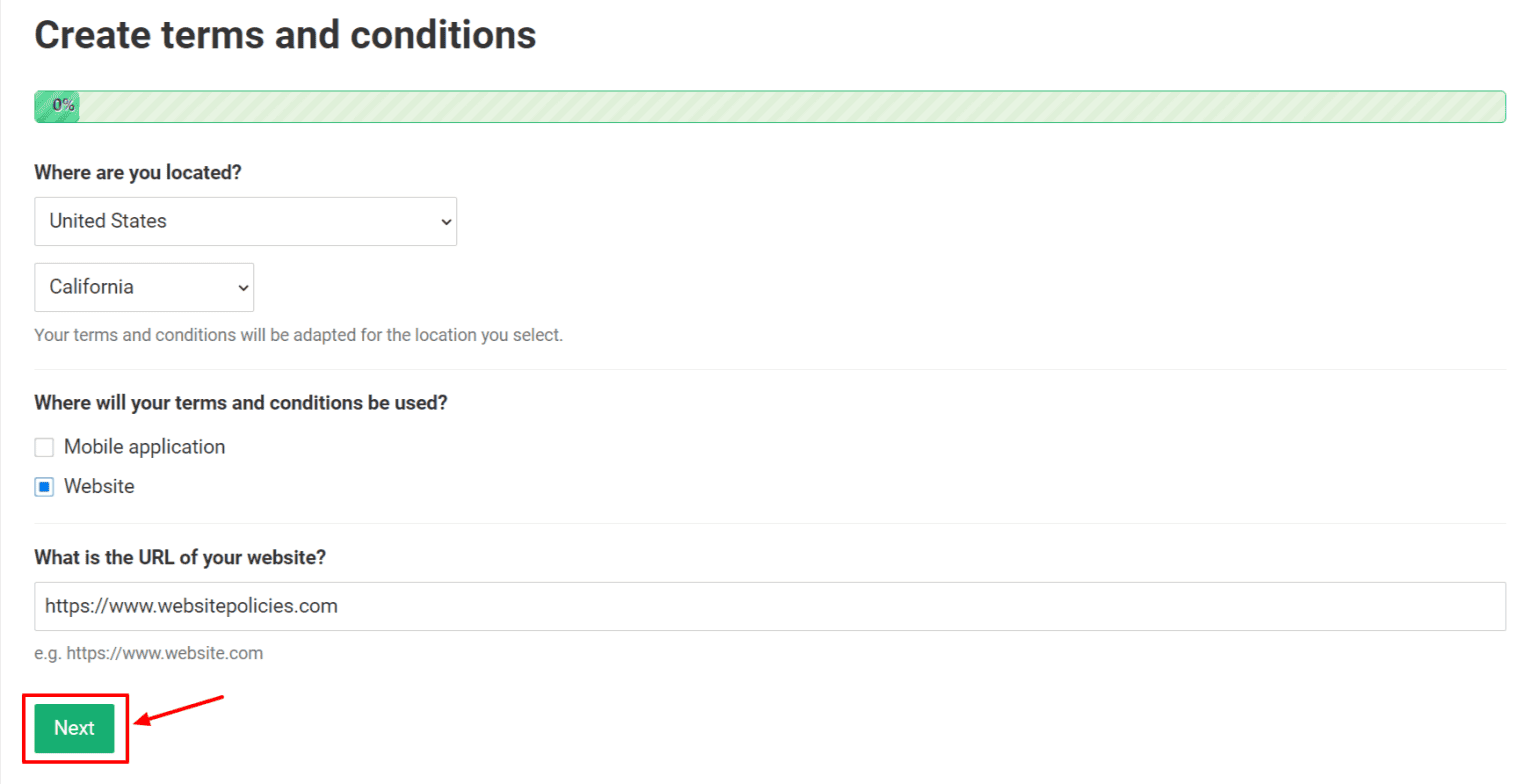Image resolution: width=1536 pixels, height=784 pixels.
Task: Click the "Create terms and conditions" heading
Action: click(285, 35)
